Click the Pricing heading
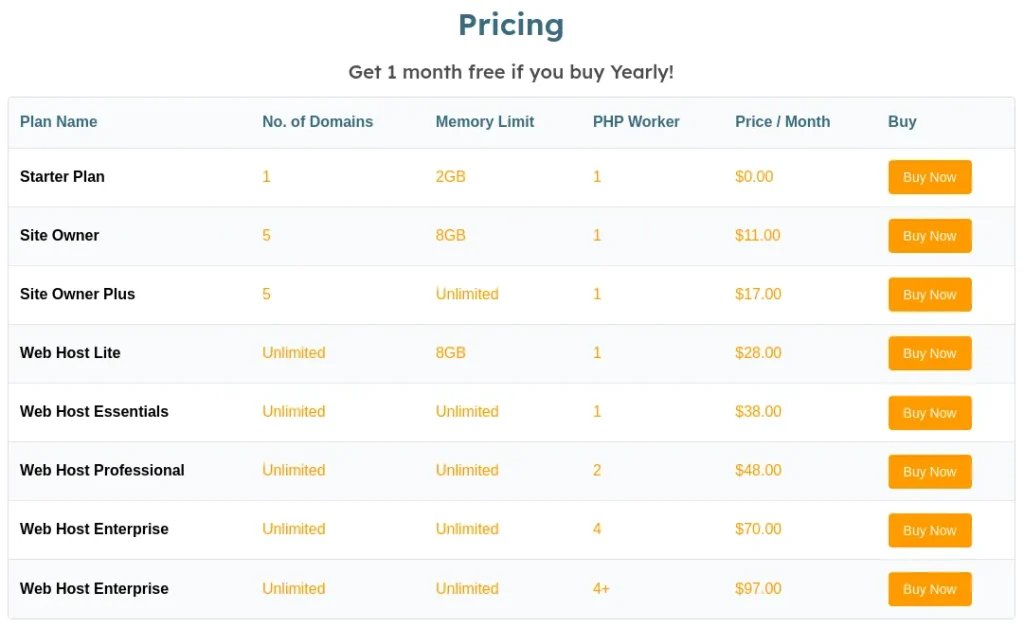The width and height of the screenshot is (1024, 628). click(511, 25)
